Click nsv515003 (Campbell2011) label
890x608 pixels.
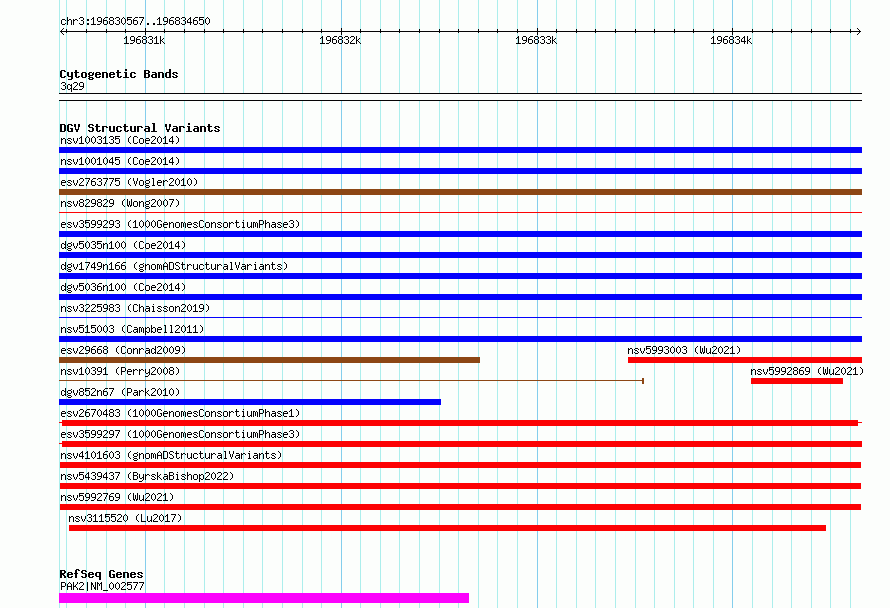tap(132, 329)
